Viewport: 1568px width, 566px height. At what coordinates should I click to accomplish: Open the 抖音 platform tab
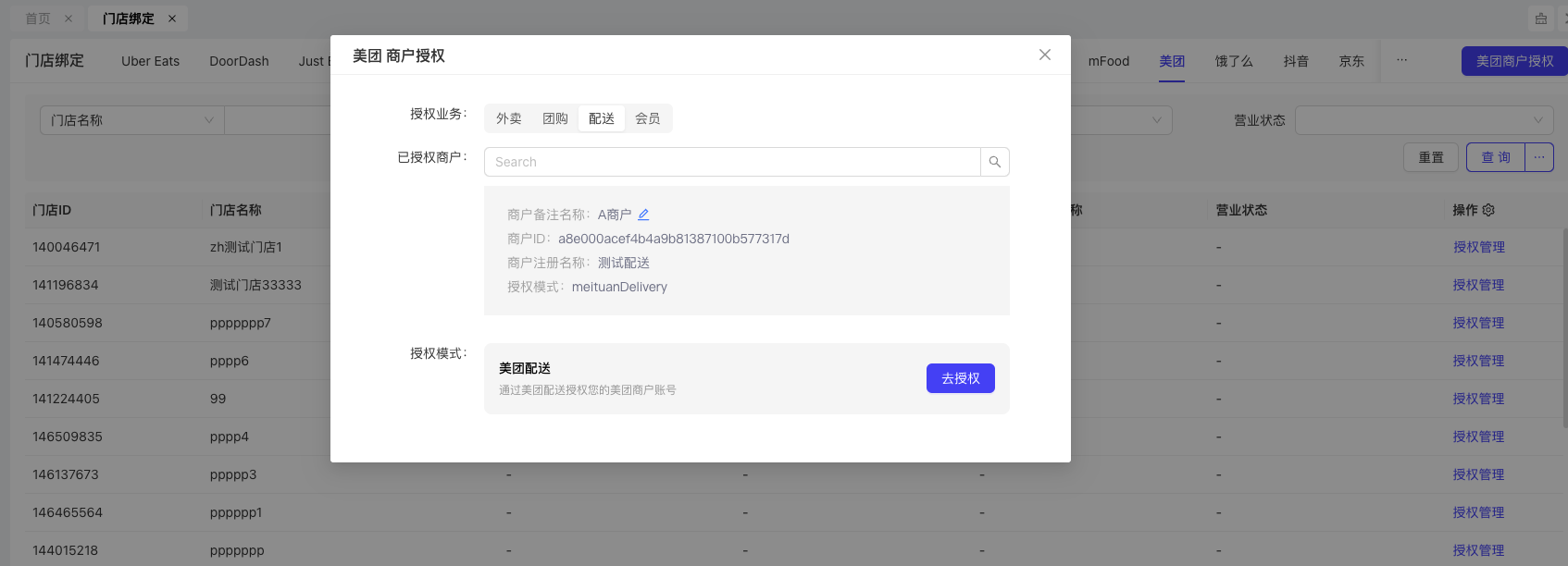pos(1296,61)
